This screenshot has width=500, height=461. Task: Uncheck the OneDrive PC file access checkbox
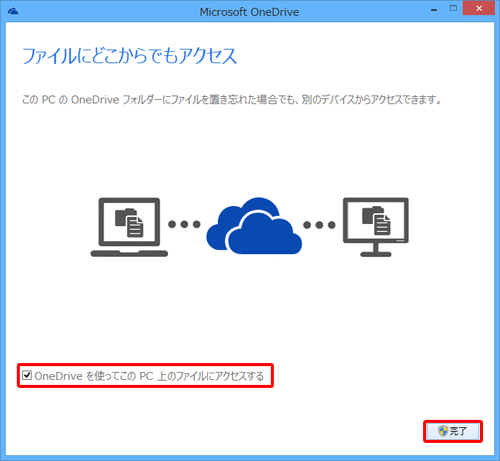pos(27,376)
